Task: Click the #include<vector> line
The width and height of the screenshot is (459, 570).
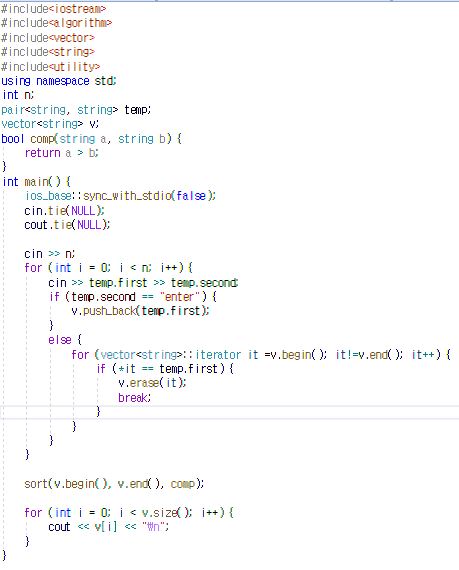Action: 48,37
